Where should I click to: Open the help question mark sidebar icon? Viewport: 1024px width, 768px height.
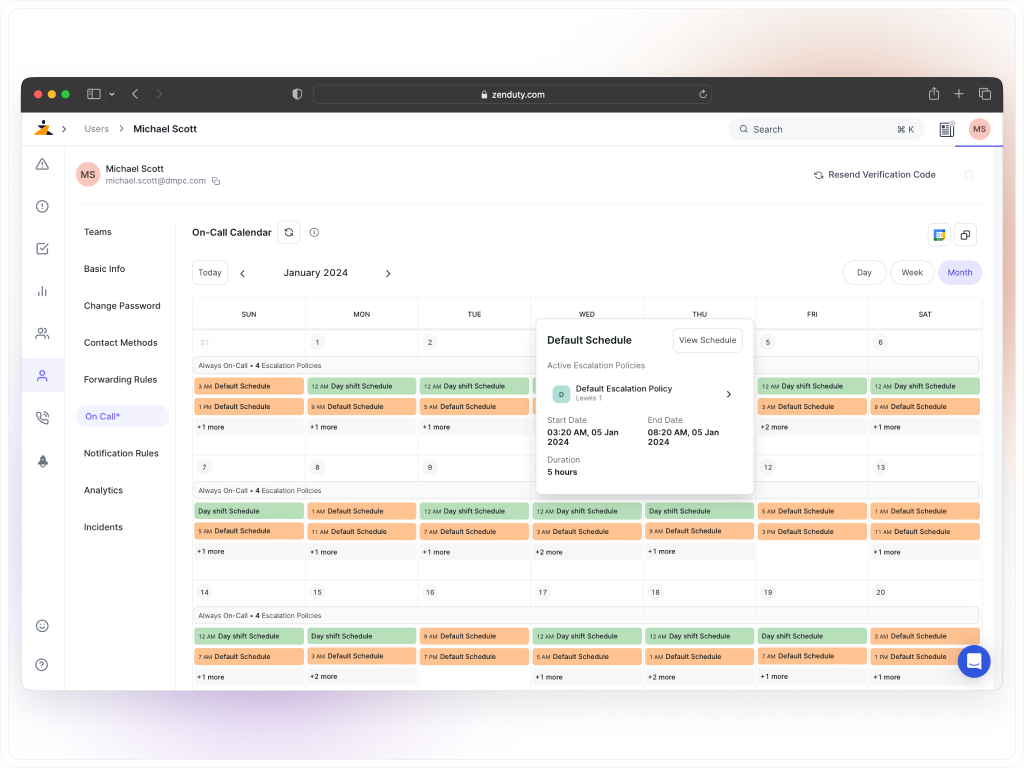click(x=42, y=665)
